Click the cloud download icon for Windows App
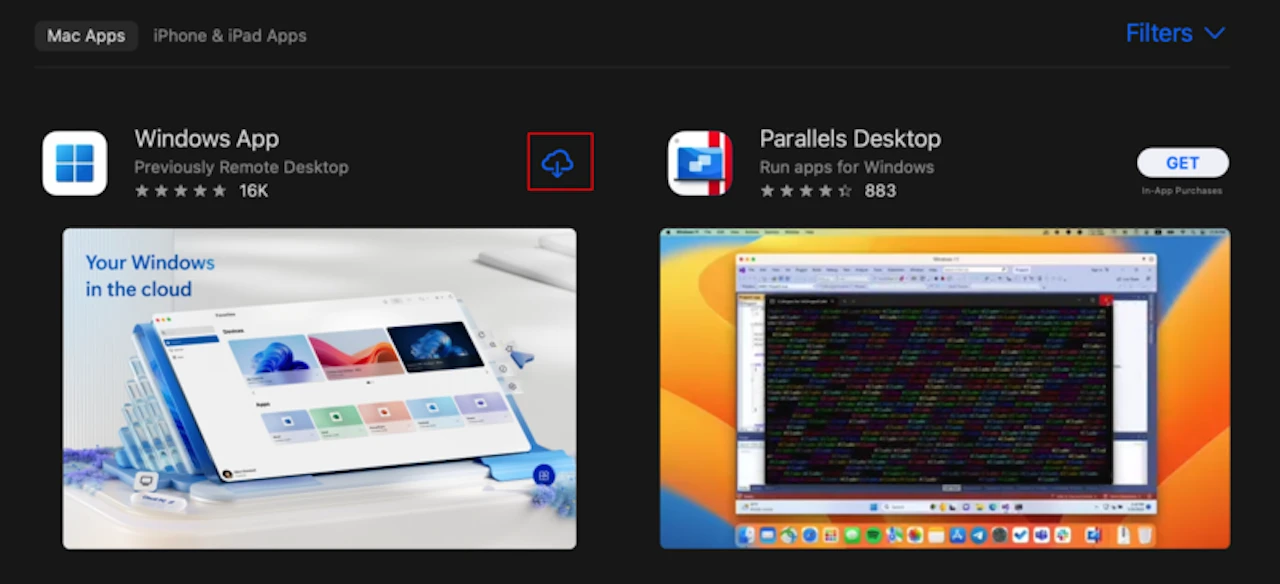Image resolution: width=1280 pixels, height=584 pixels. pos(559,162)
